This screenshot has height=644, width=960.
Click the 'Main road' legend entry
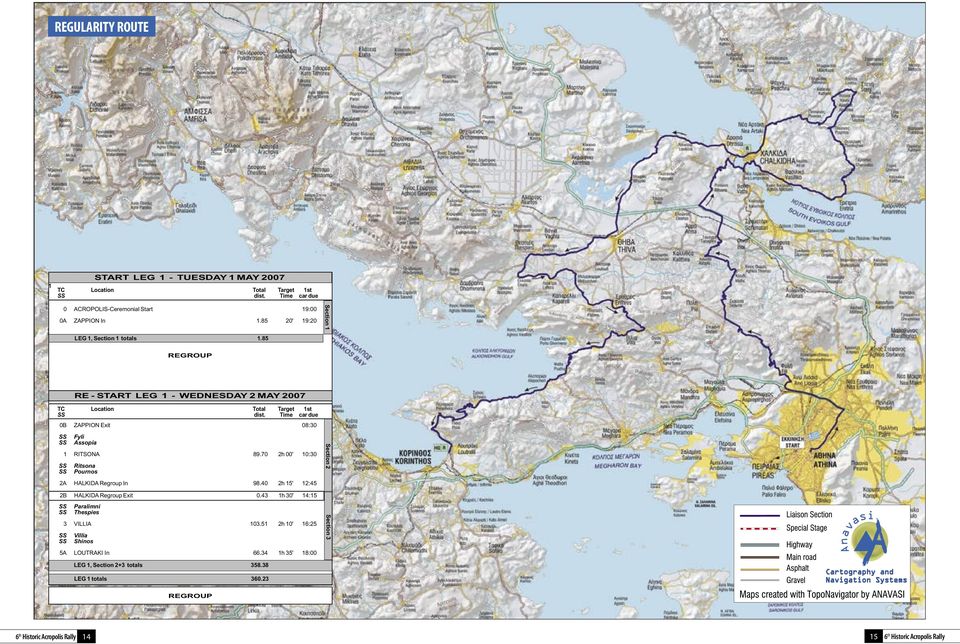pyautogui.click(x=801, y=557)
